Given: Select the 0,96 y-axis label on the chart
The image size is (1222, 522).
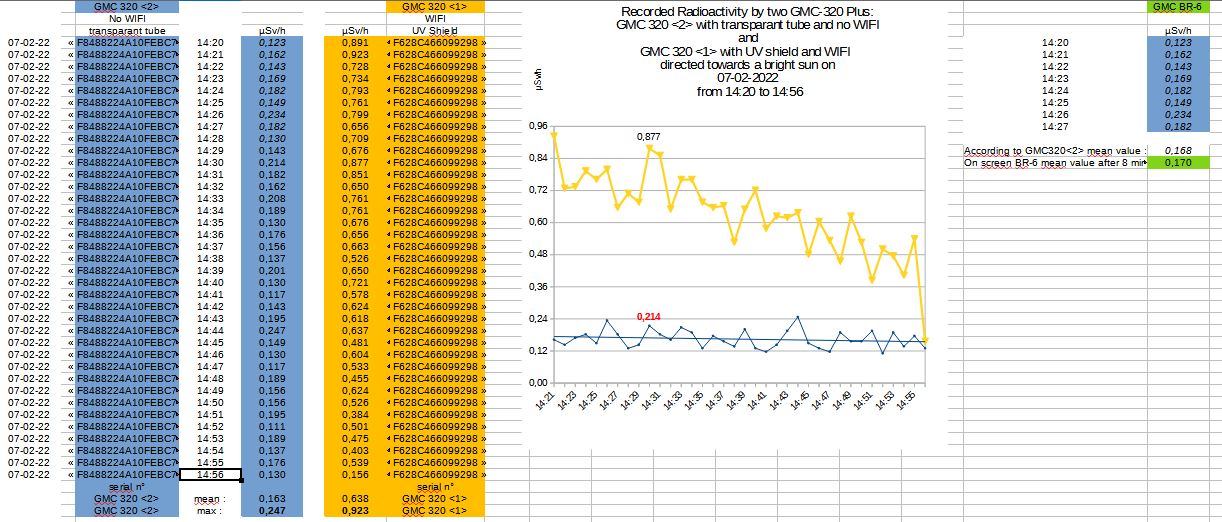Looking at the screenshot, I should point(538,126).
